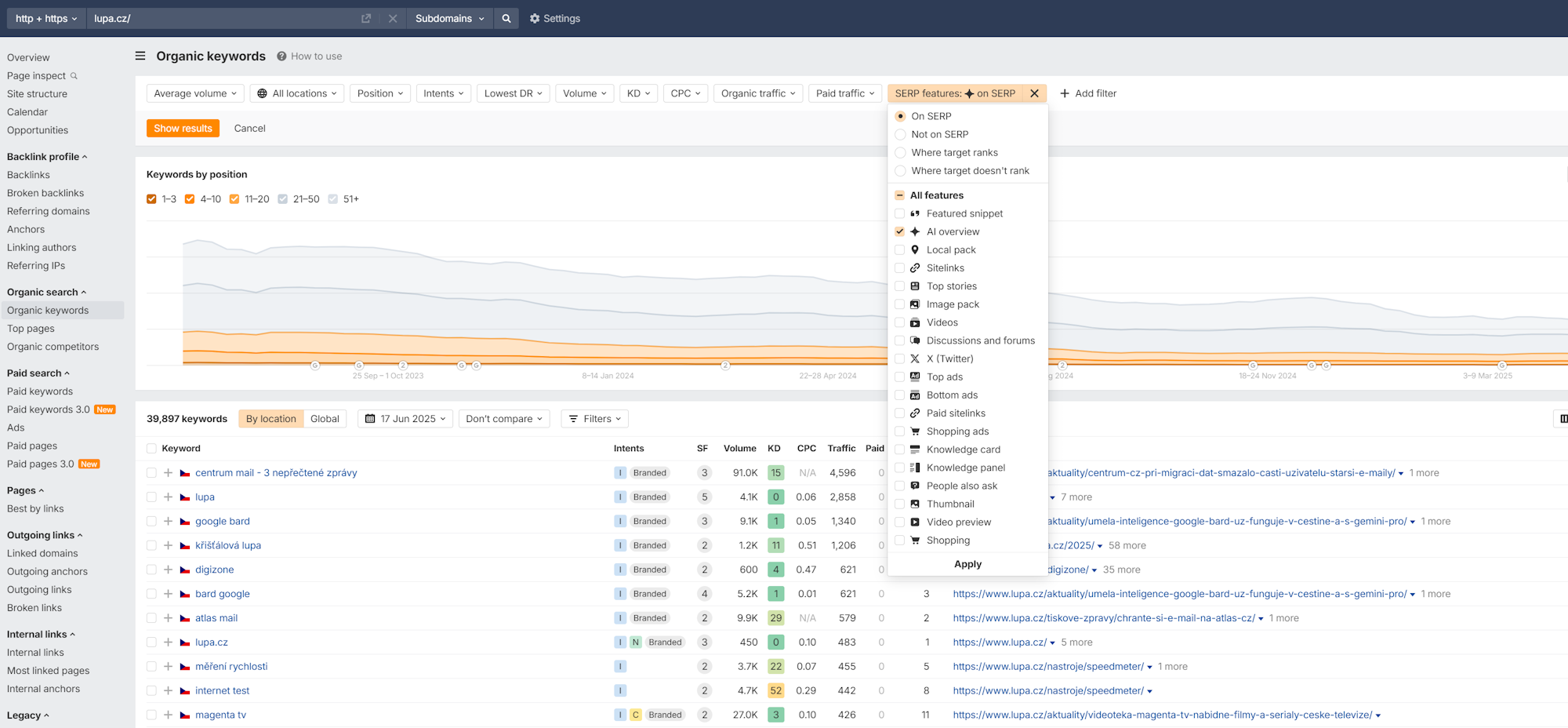Open Settings via the gear icon

point(535,18)
